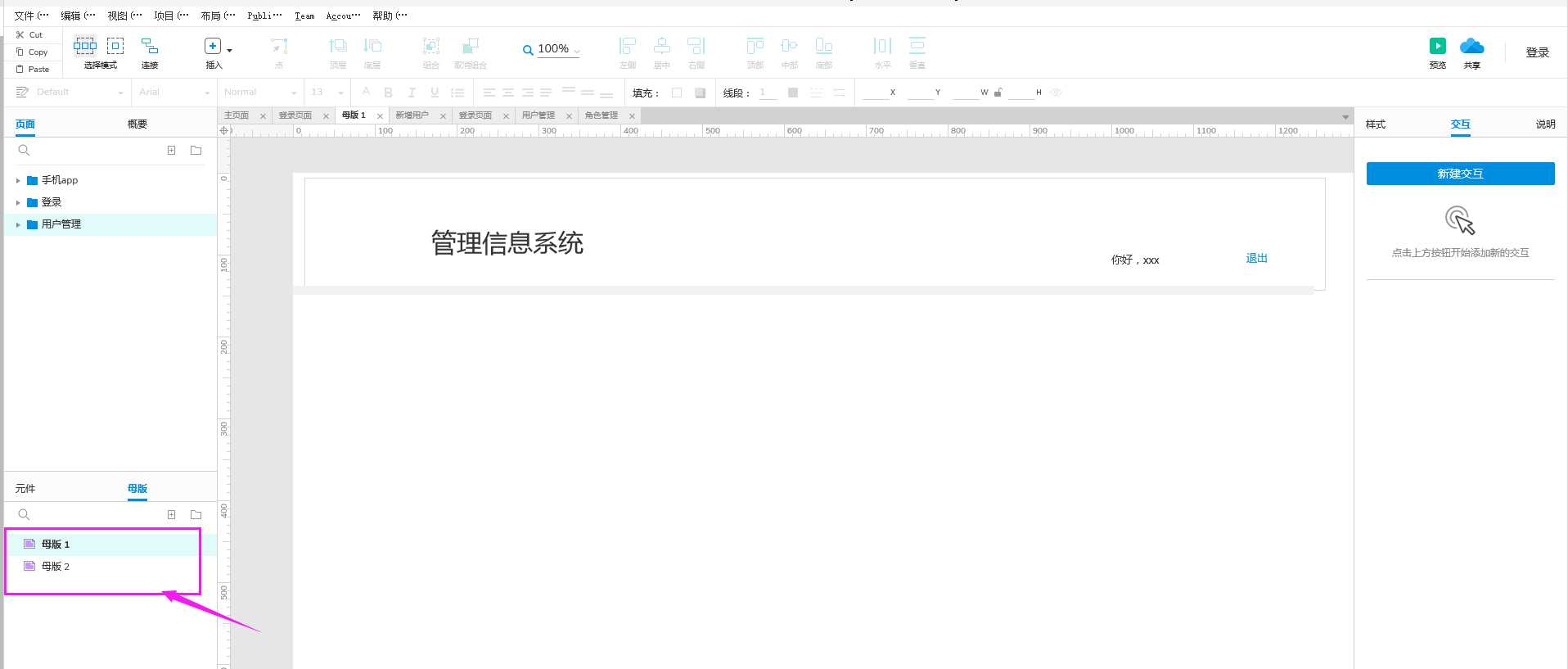Click the Cut scissors icon
The height and width of the screenshot is (669, 1568).
(x=20, y=35)
